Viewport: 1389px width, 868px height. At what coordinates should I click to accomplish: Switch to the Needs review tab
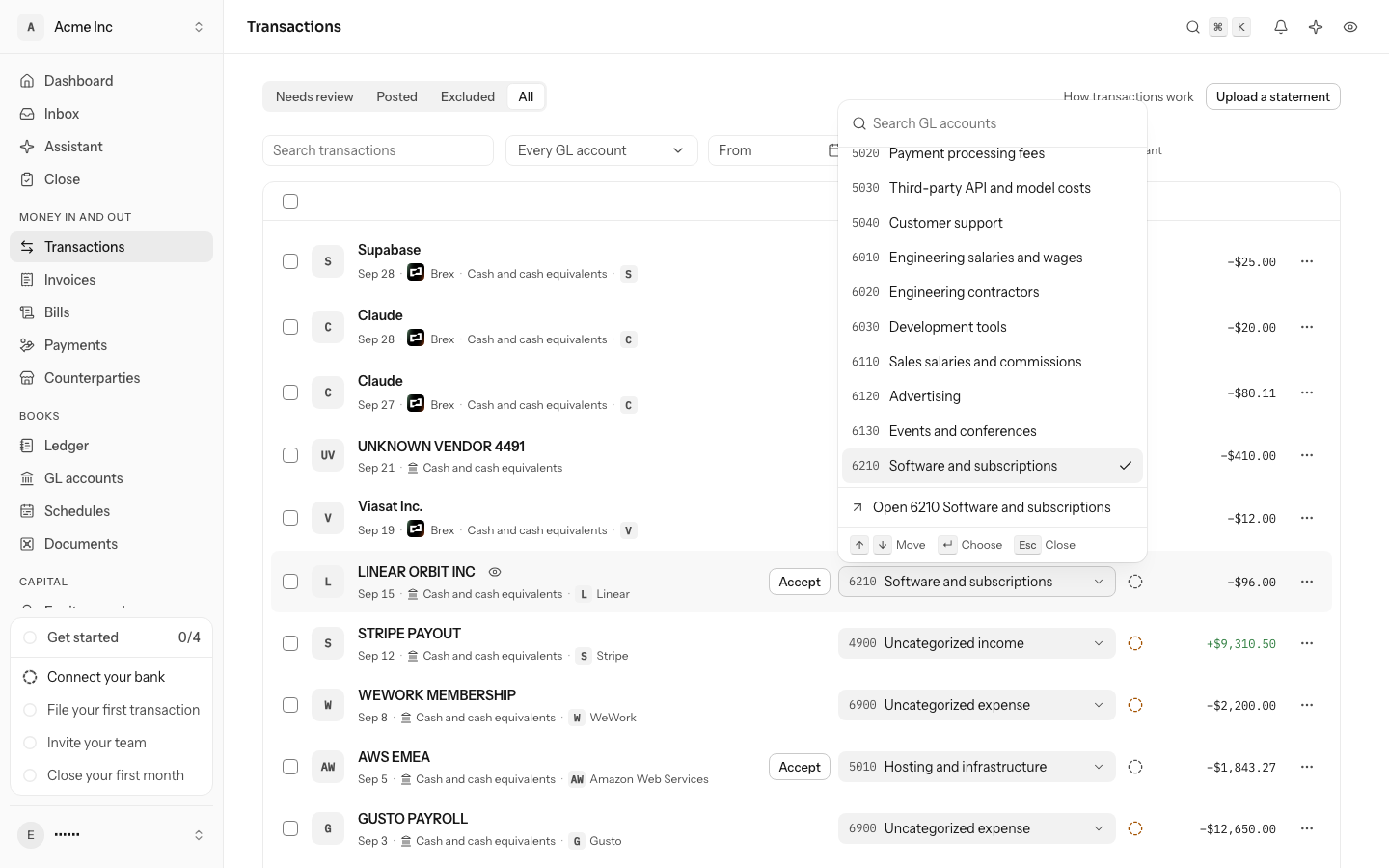314,96
